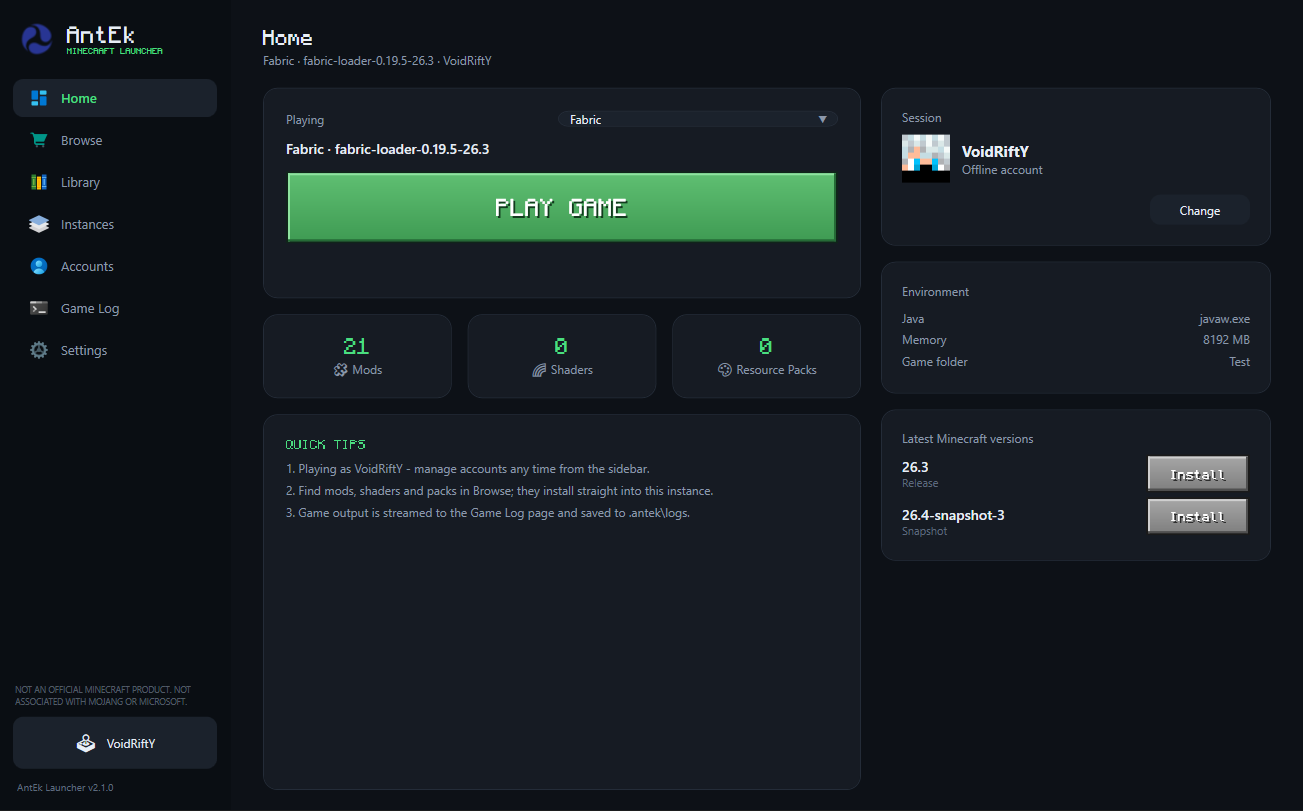Go to the Home page
Viewport: 1303px width, 811px height.
tap(115, 98)
